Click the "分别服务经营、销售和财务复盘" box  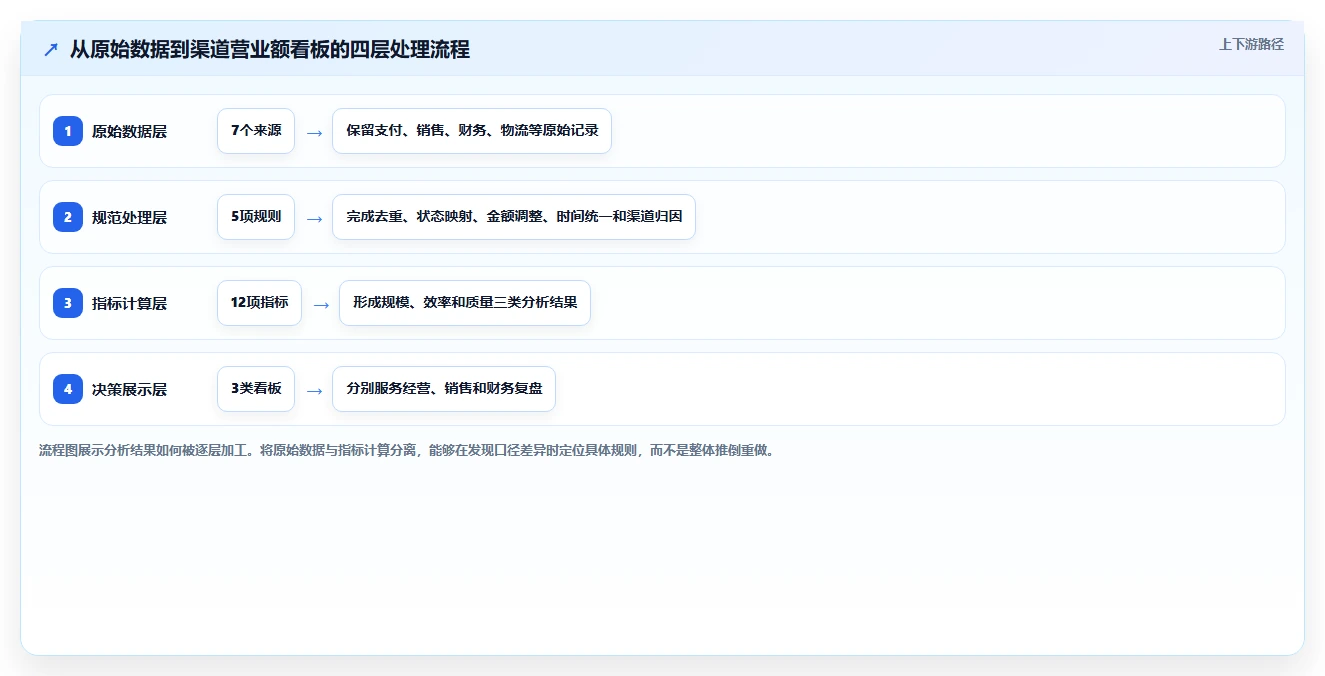[444, 389]
